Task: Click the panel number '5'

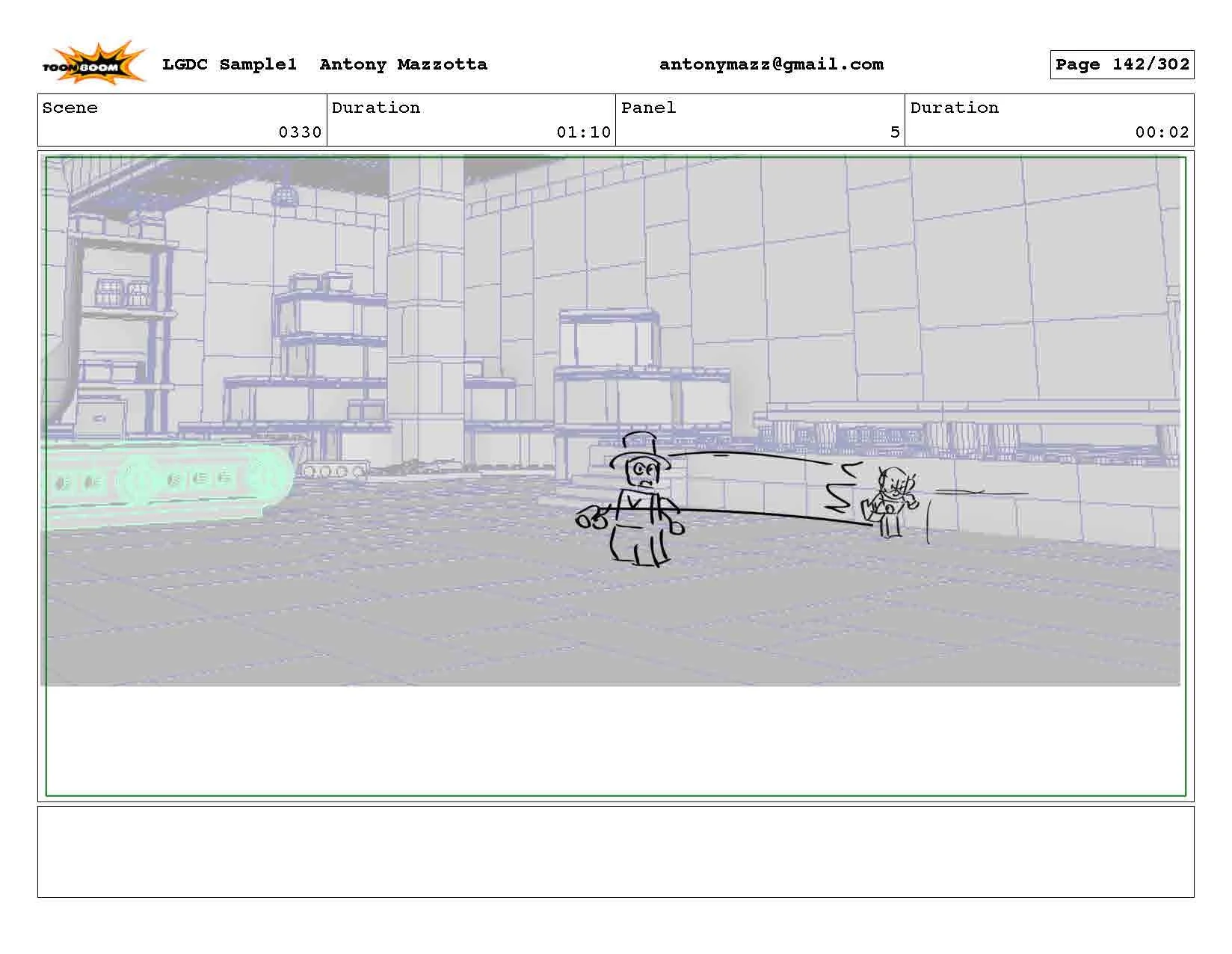Action: tap(895, 132)
